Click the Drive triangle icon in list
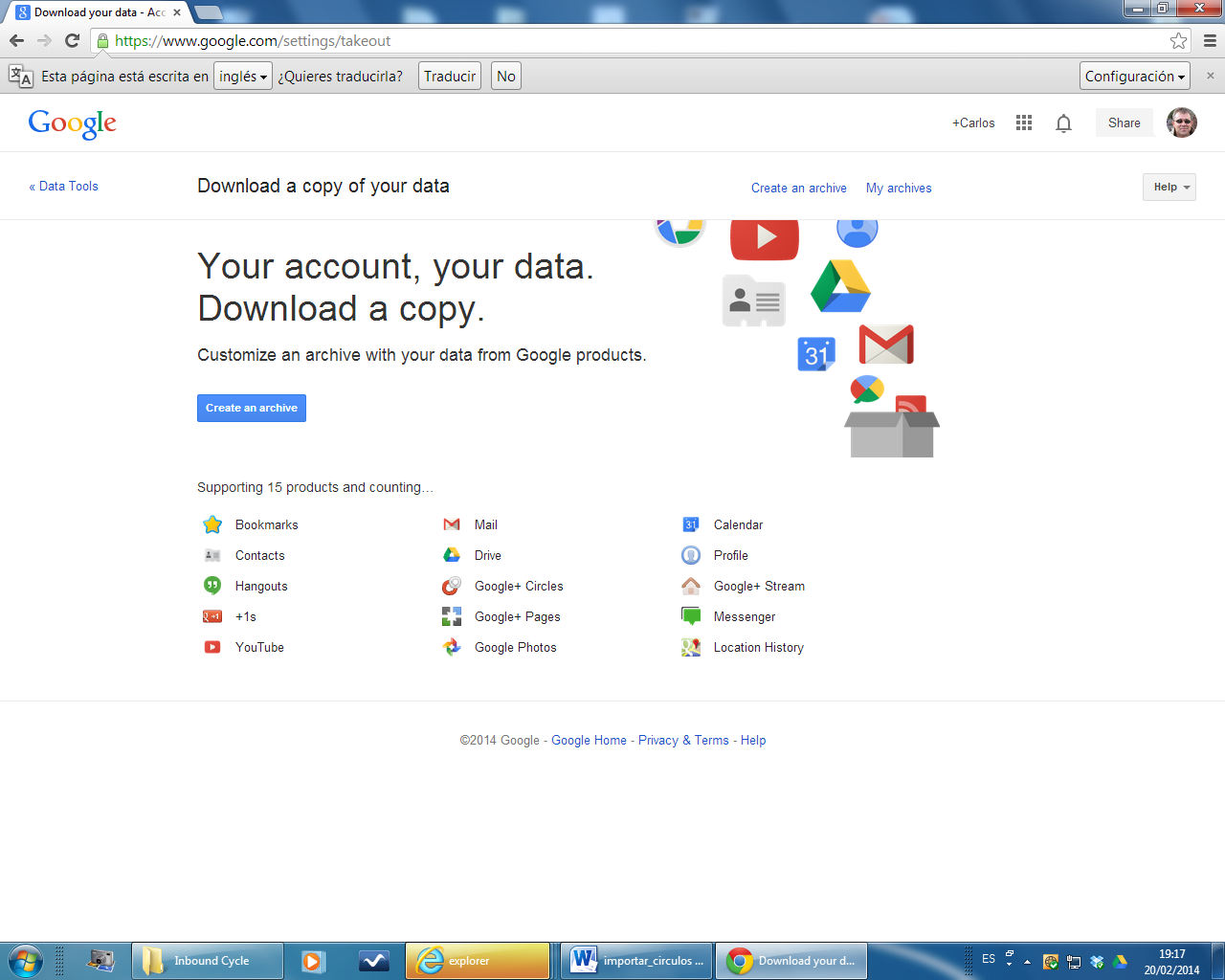 click(x=452, y=555)
